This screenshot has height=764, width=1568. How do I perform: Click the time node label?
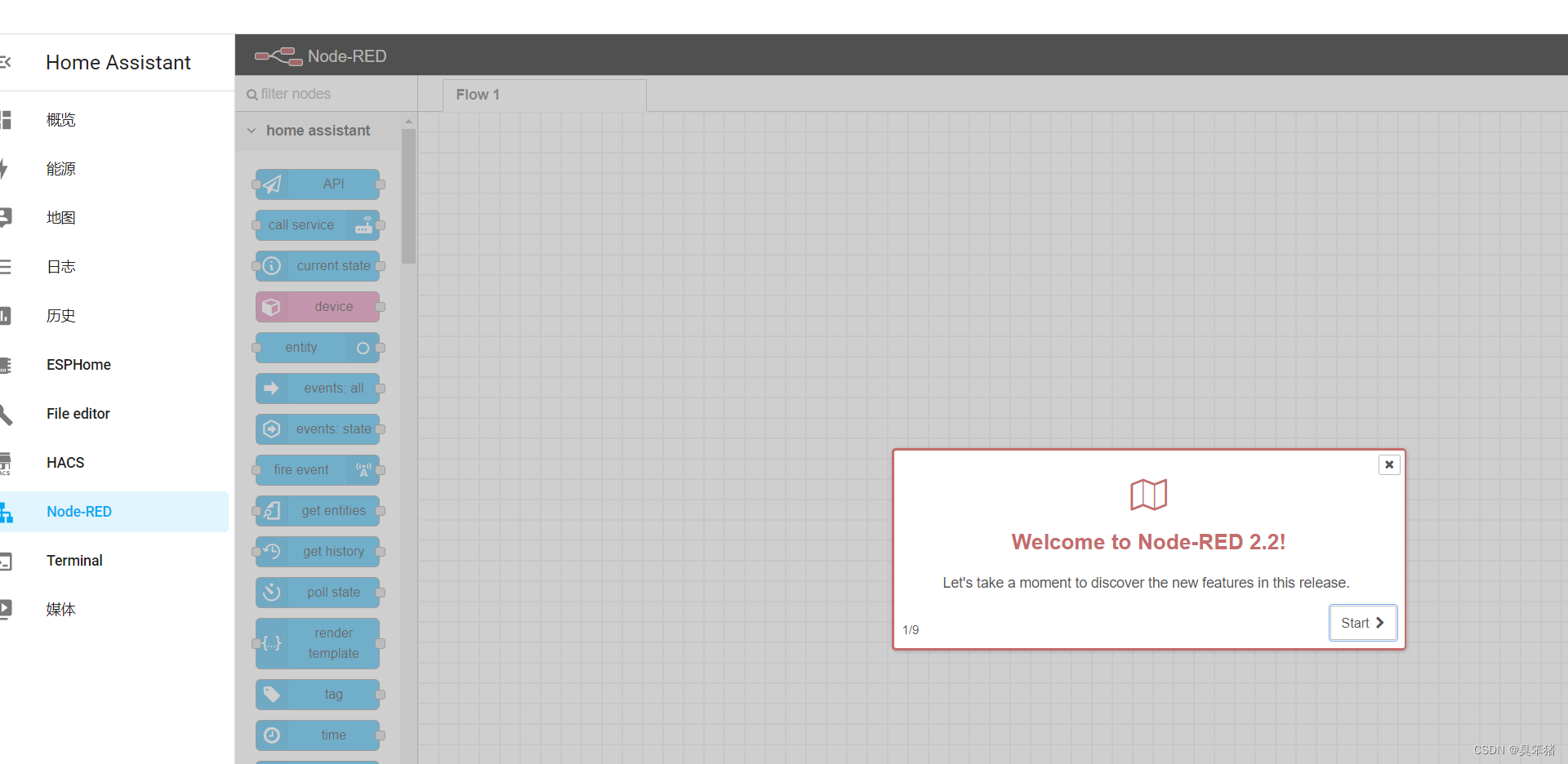click(x=334, y=735)
